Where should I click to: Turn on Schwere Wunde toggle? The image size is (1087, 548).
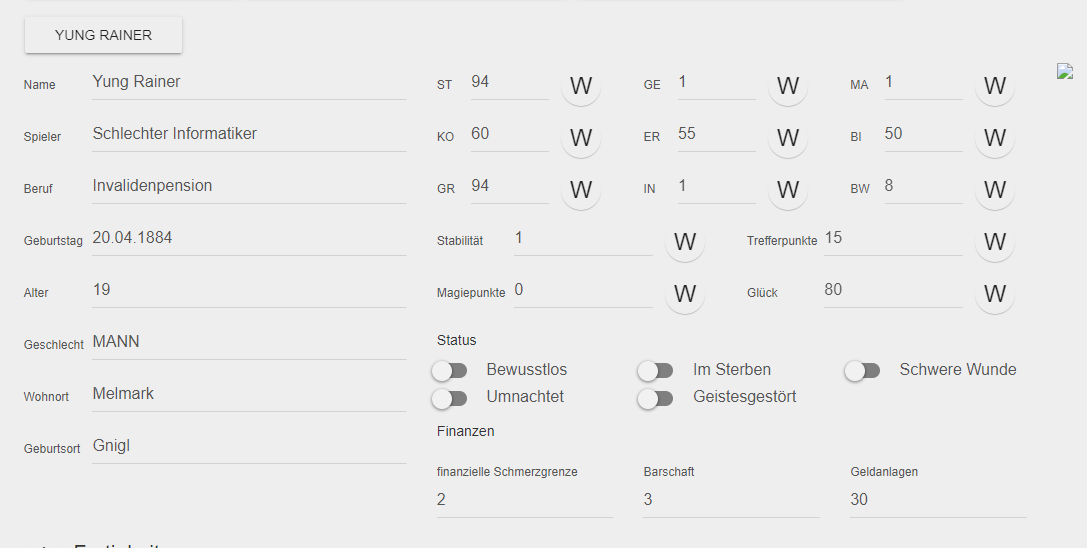pyautogui.click(x=862, y=370)
